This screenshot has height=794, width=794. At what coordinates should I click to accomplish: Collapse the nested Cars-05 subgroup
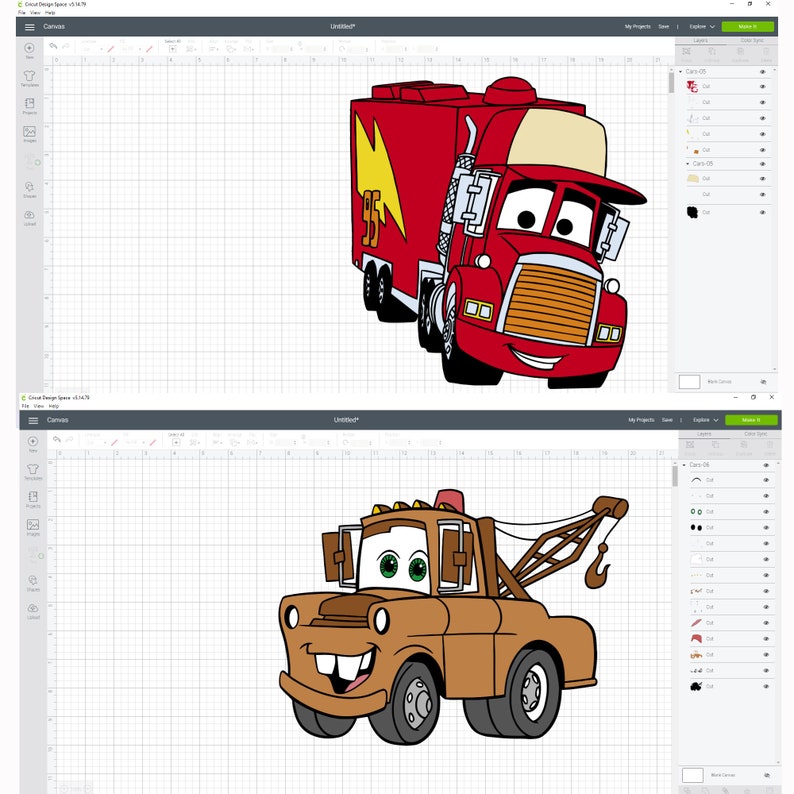tap(688, 164)
